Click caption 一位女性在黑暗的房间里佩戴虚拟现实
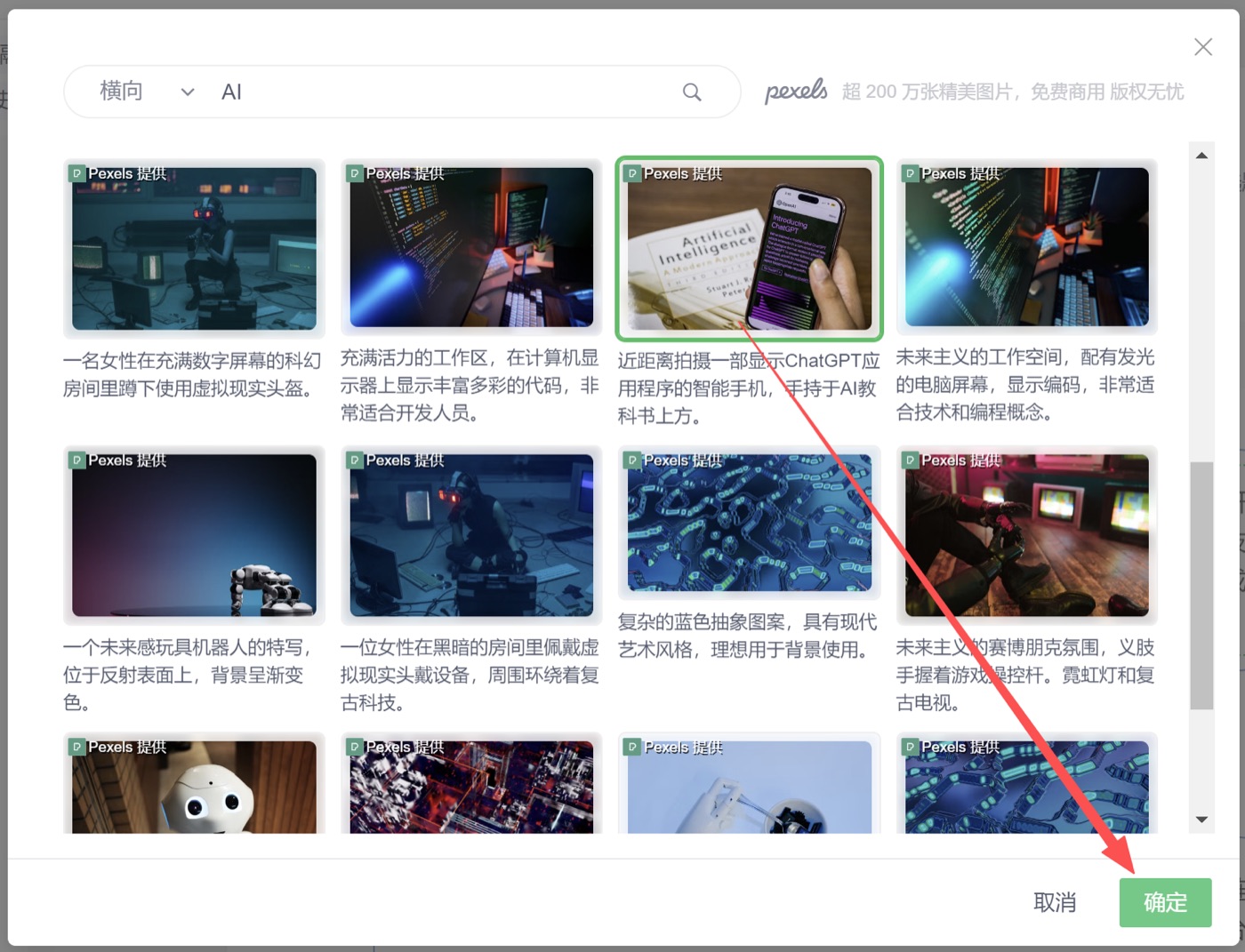This screenshot has height=952, width=1245. [x=470, y=675]
